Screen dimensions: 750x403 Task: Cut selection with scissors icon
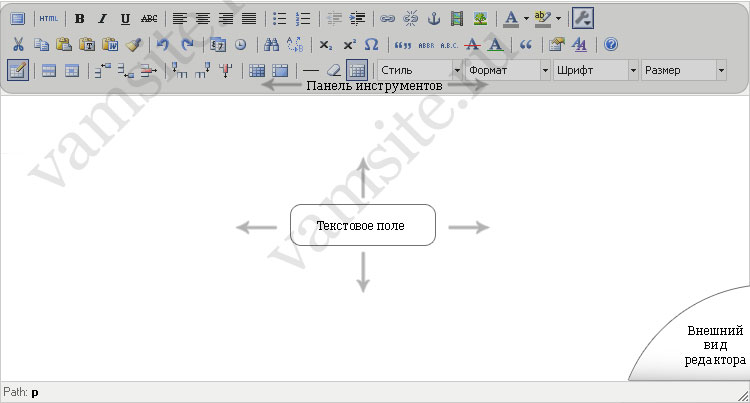(x=18, y=44)
